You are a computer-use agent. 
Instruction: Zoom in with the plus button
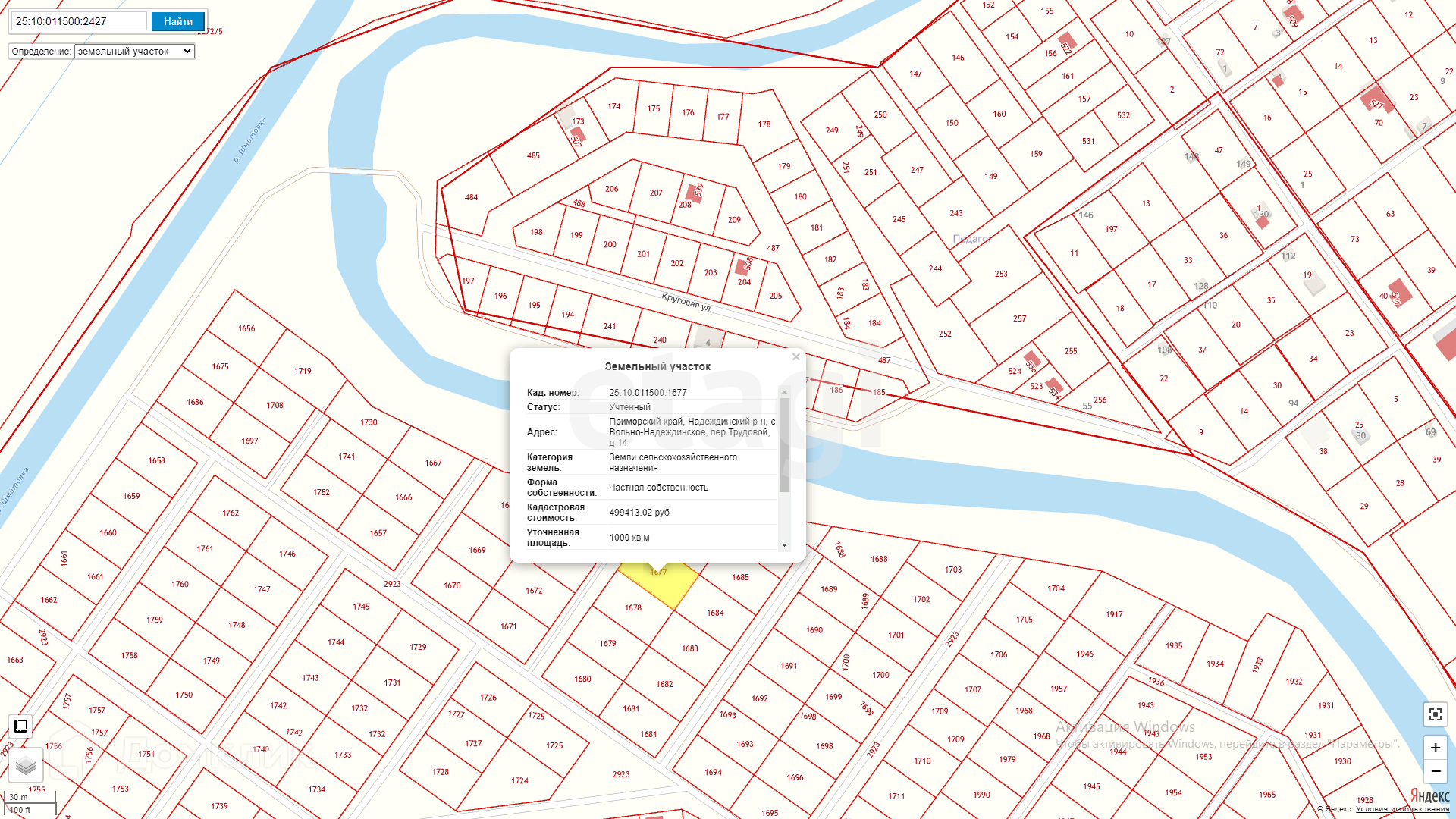(1435, 748)
